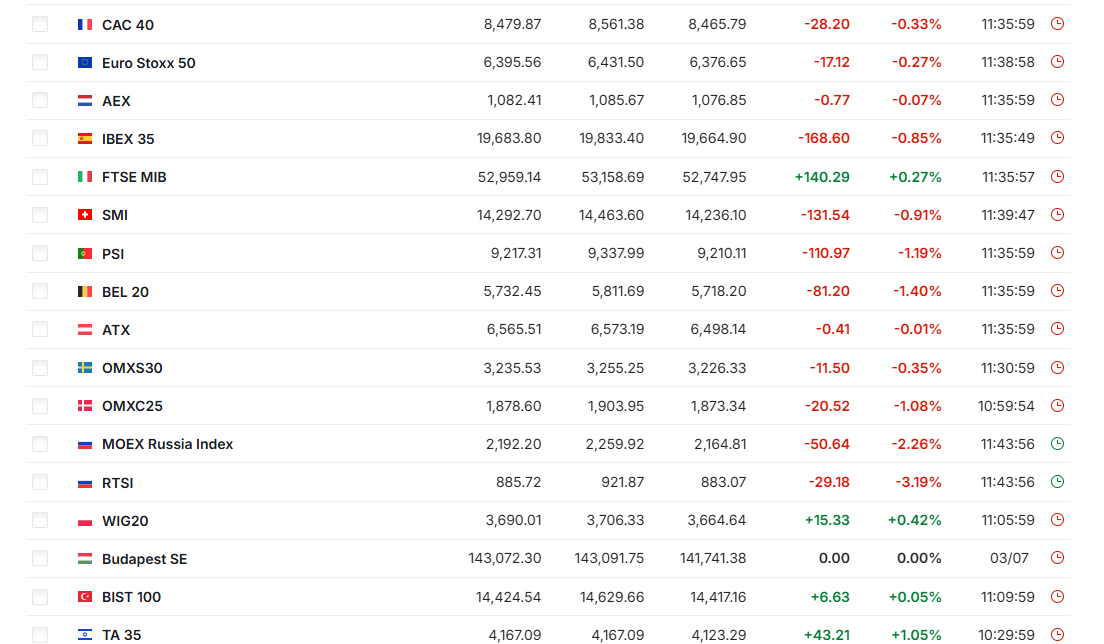The width and height of the screenshot is (1104, 644).
Task: Click the EU flag icon by Euro Stoxx 50
Action: pyautogui.click(x=84, y=63)
